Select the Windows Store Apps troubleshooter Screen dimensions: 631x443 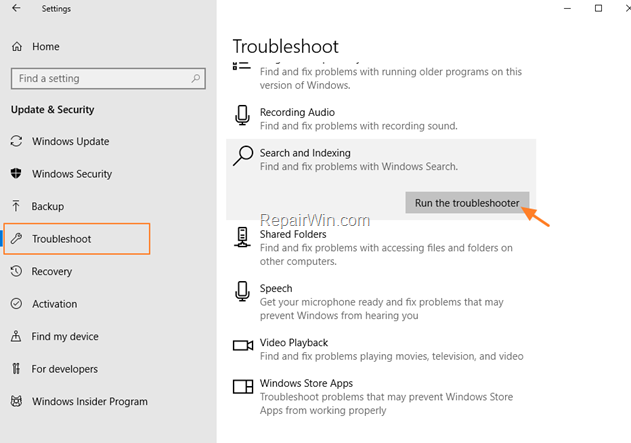point(306,383)
